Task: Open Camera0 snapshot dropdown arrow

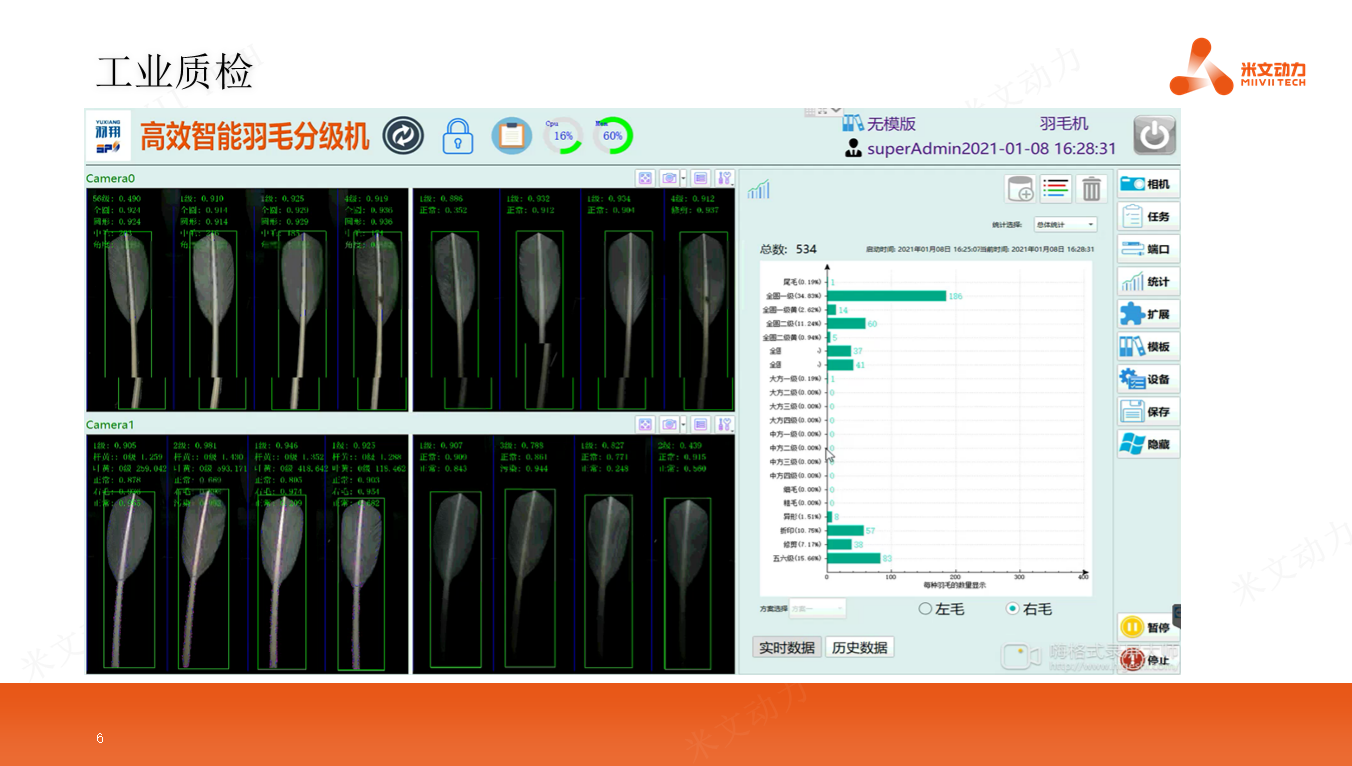Action: [683, 178]
